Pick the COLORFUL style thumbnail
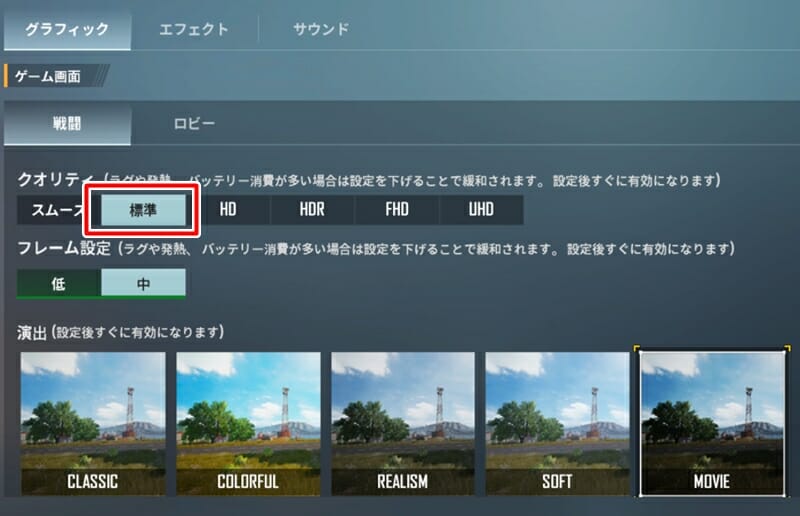This screenshot has height=516, width=800. [248, 424]
